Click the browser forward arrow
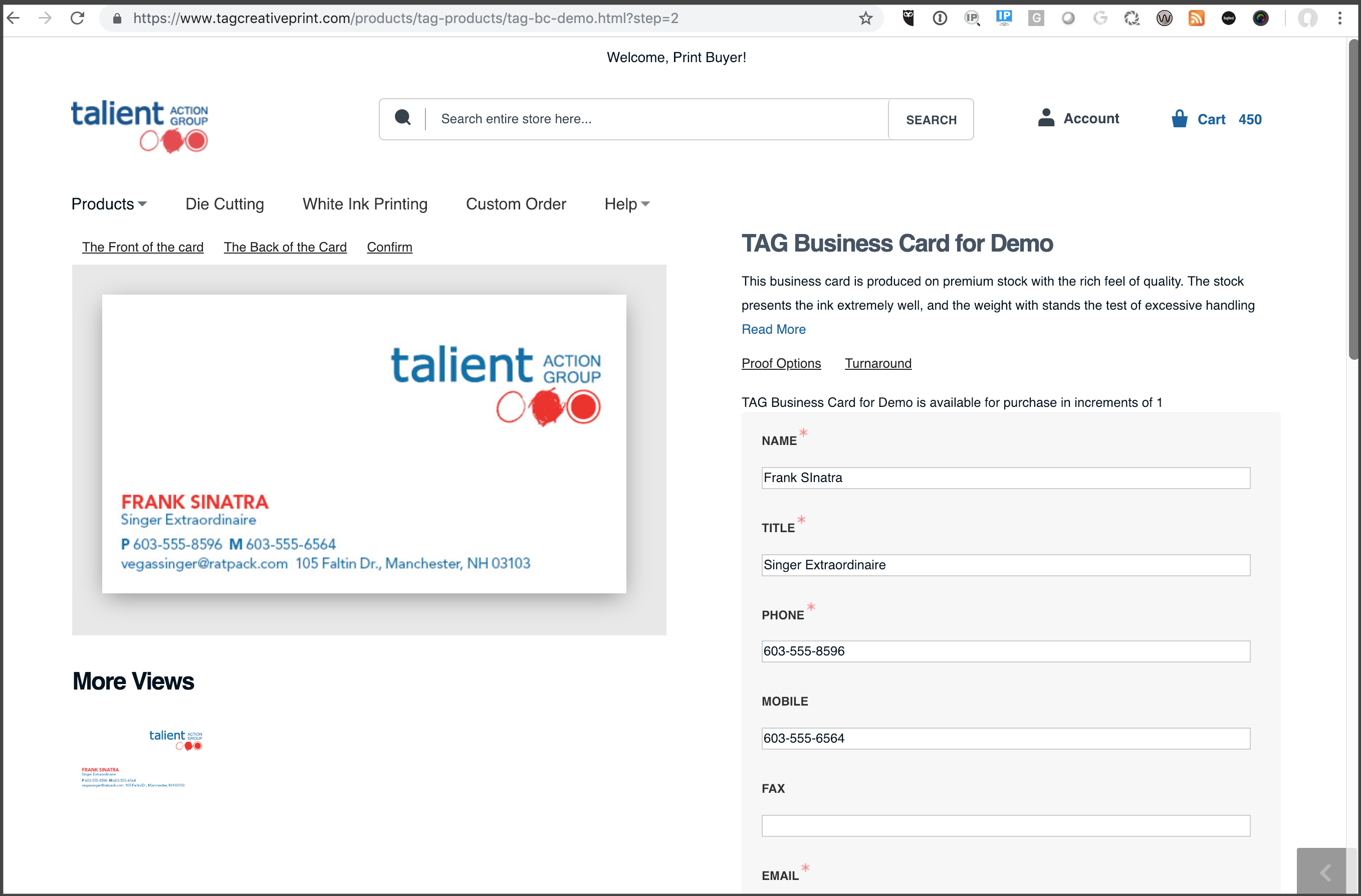 (45, 19)
